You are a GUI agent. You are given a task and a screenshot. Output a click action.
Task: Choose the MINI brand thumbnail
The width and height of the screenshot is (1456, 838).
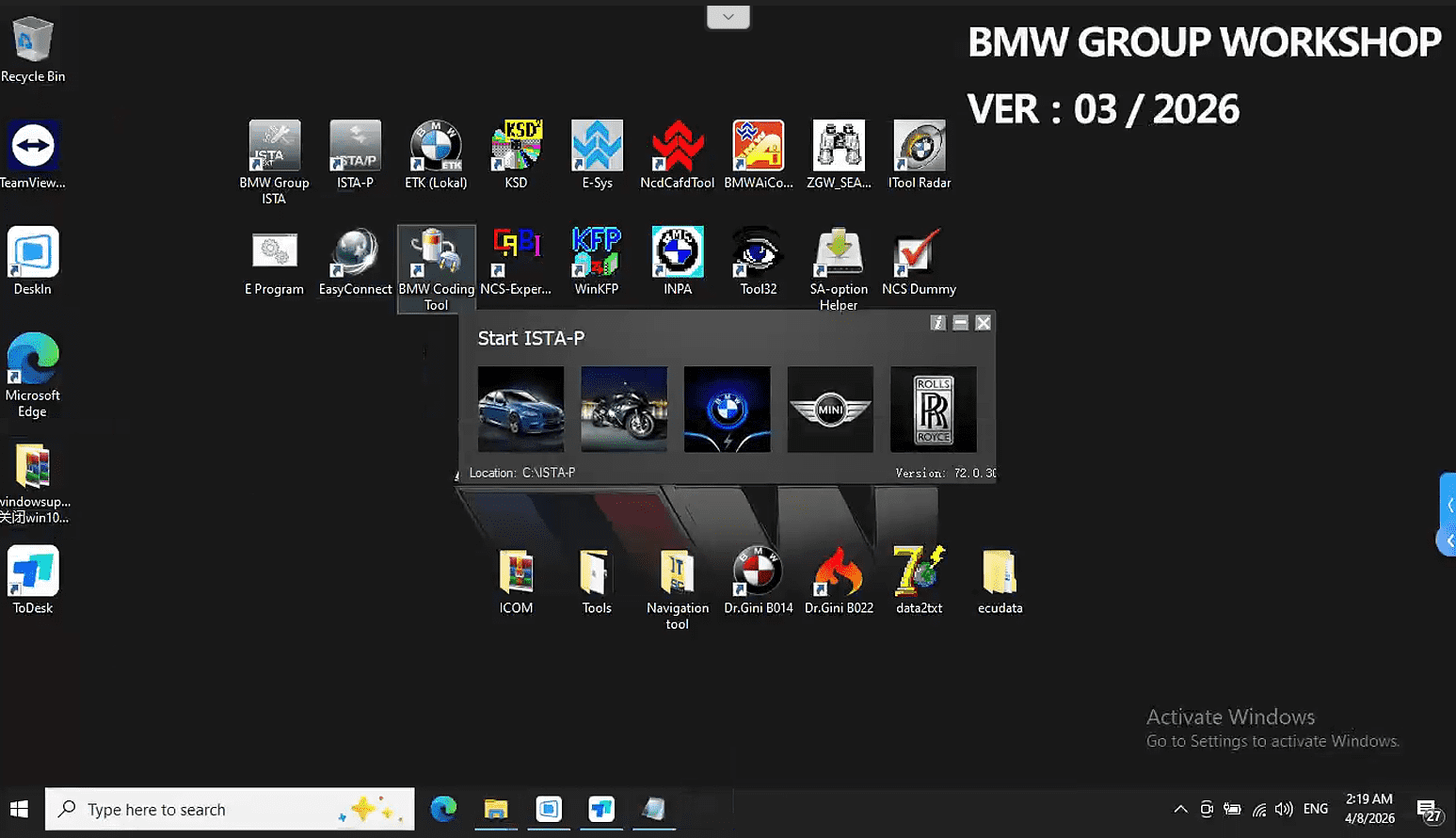(830, 410)
